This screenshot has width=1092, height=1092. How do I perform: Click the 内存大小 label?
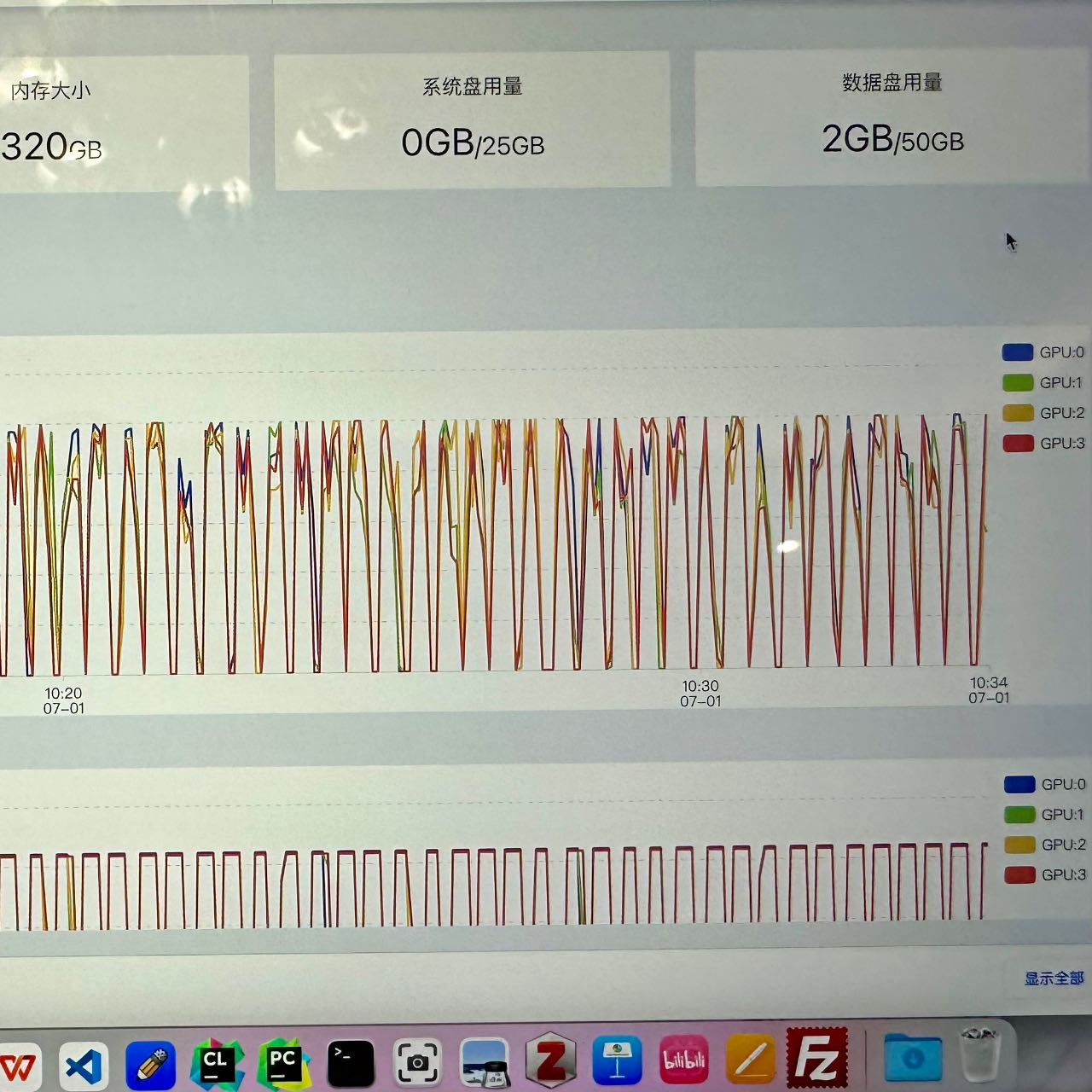pos(50,90)
